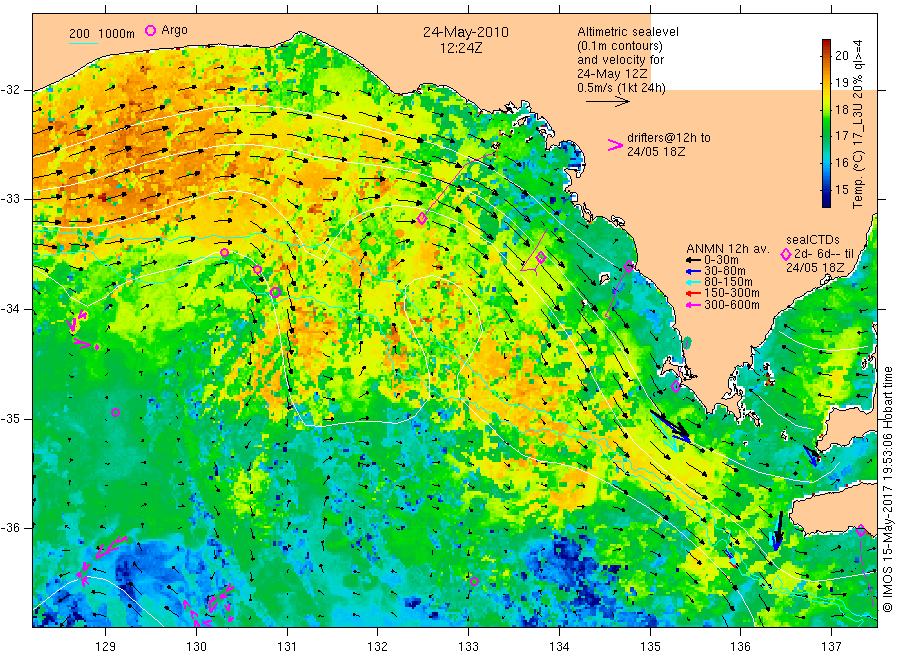Image resolution: width=900 pixels, height=660 pixels.
Task: Click the time text 12:24Z
Action: tap(461, 48)
